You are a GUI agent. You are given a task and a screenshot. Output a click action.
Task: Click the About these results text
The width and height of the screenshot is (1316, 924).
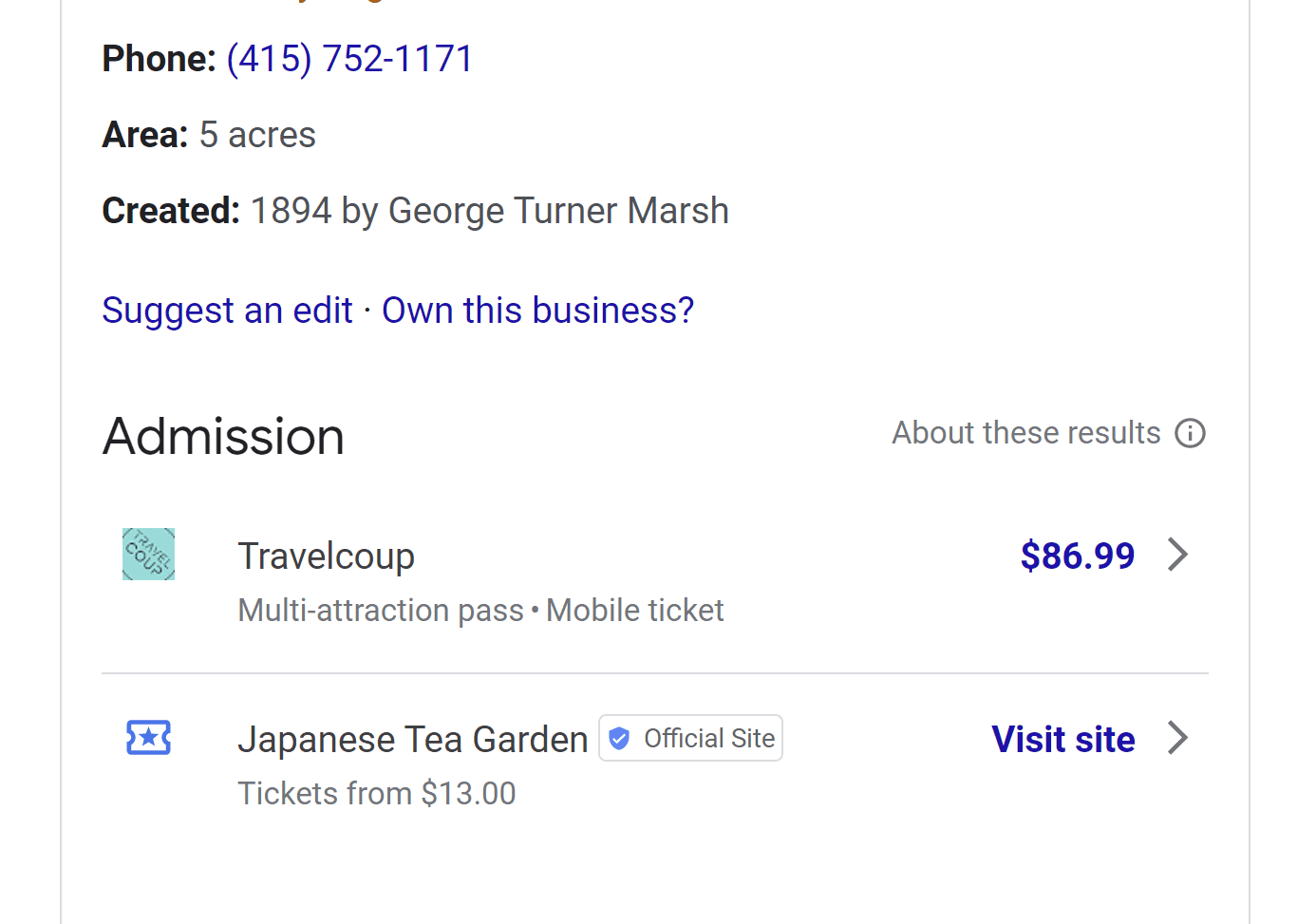pos(1025,433)
